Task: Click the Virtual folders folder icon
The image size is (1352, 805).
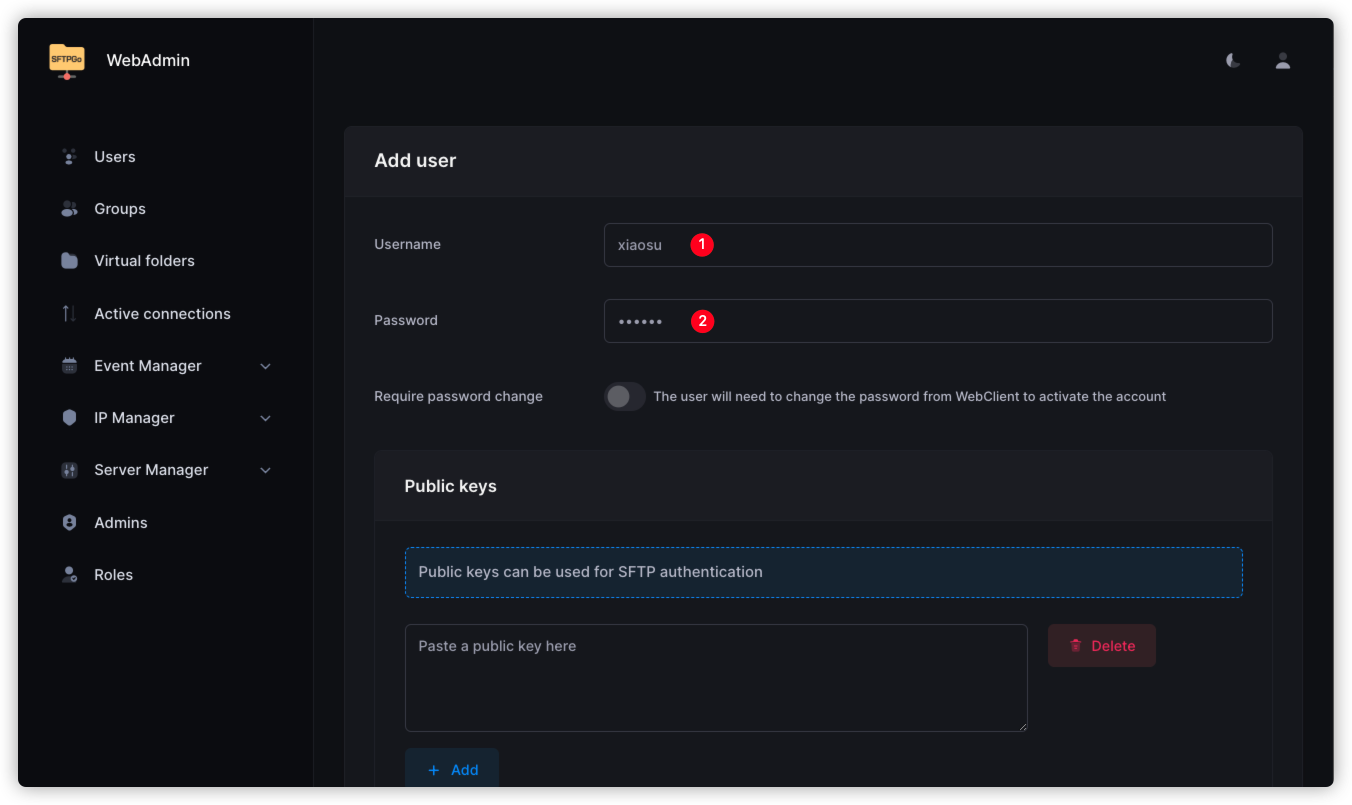Action: coord(69,261)
